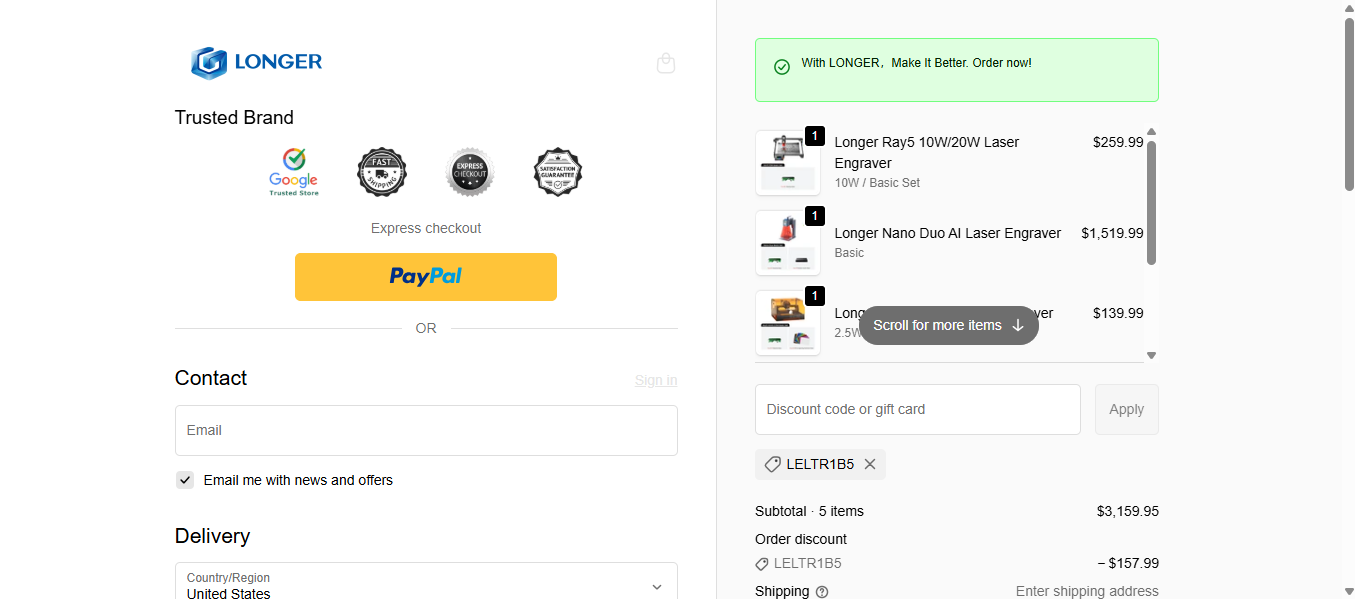The width and height of the screenshot is (1355, 599).
Task: Toggle the email news and offers checkbox
Action: point(185,480)
